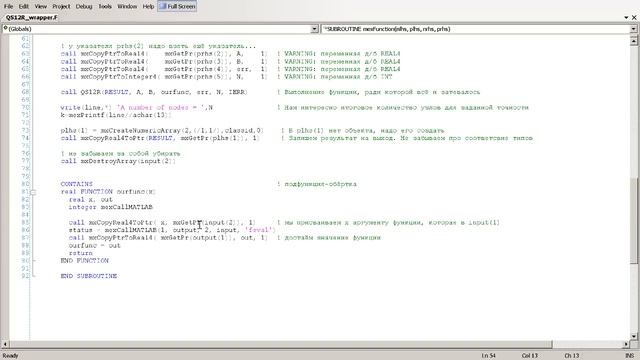Open the active files dropdown arrow

(626, 18)
